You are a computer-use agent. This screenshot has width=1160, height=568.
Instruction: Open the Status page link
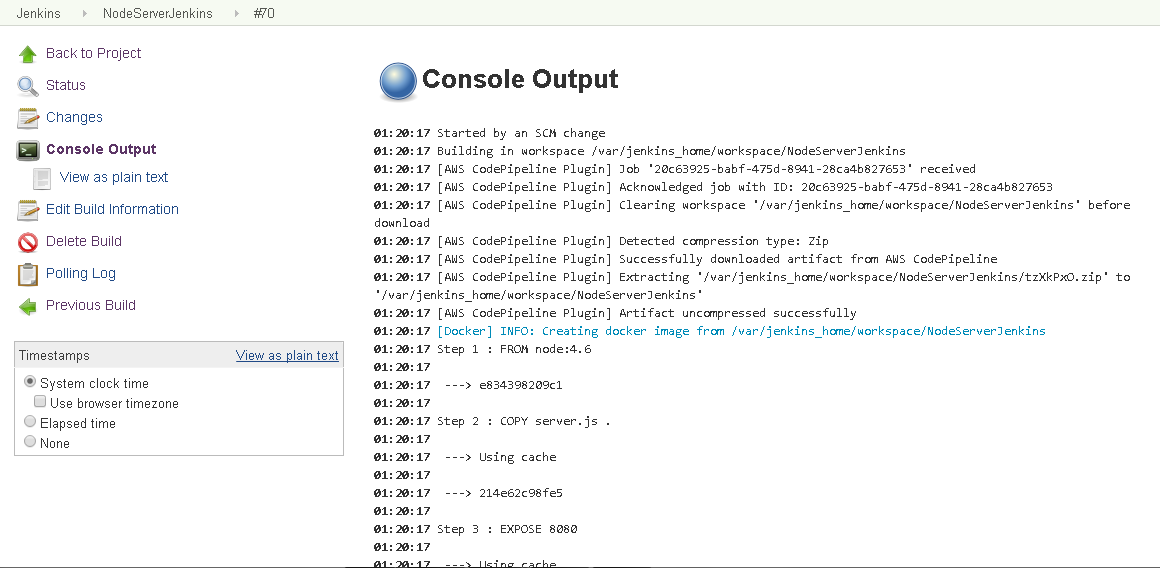(x=66, y=85)
